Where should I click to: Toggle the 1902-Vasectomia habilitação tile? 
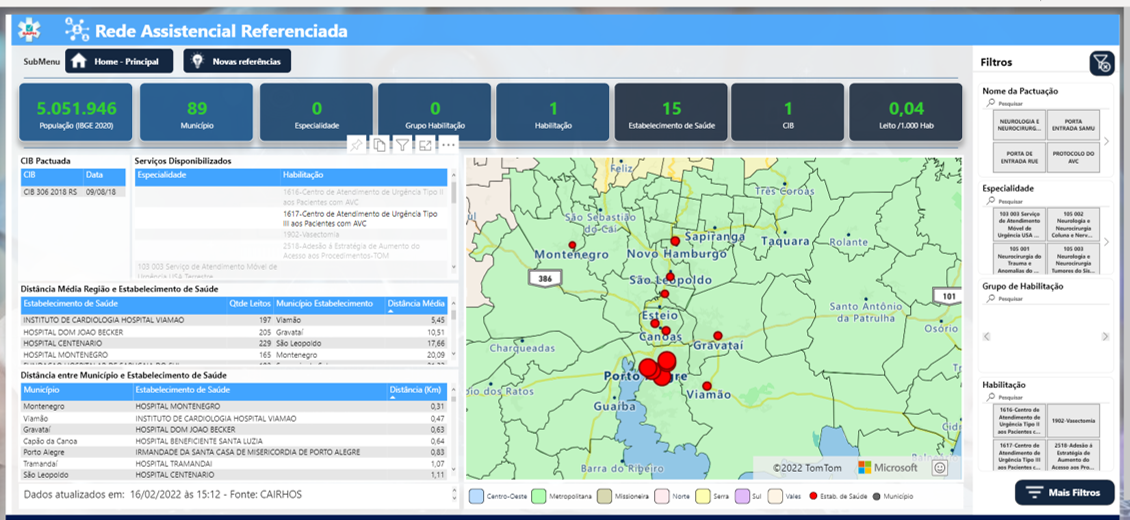tap(1072, 422)
